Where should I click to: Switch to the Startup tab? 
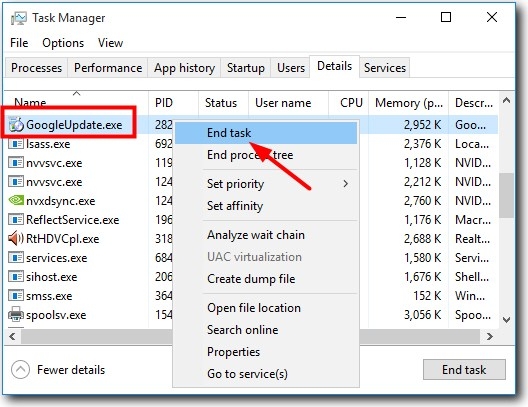click(245, 68)
